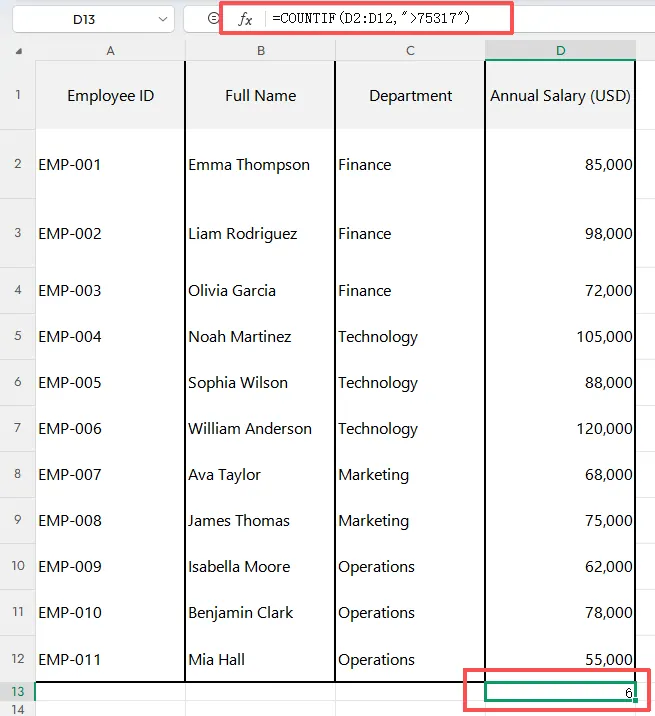Select row 7 header
Image resolution: width=655 pixels, height=716 pixels.
coord(17,428)
